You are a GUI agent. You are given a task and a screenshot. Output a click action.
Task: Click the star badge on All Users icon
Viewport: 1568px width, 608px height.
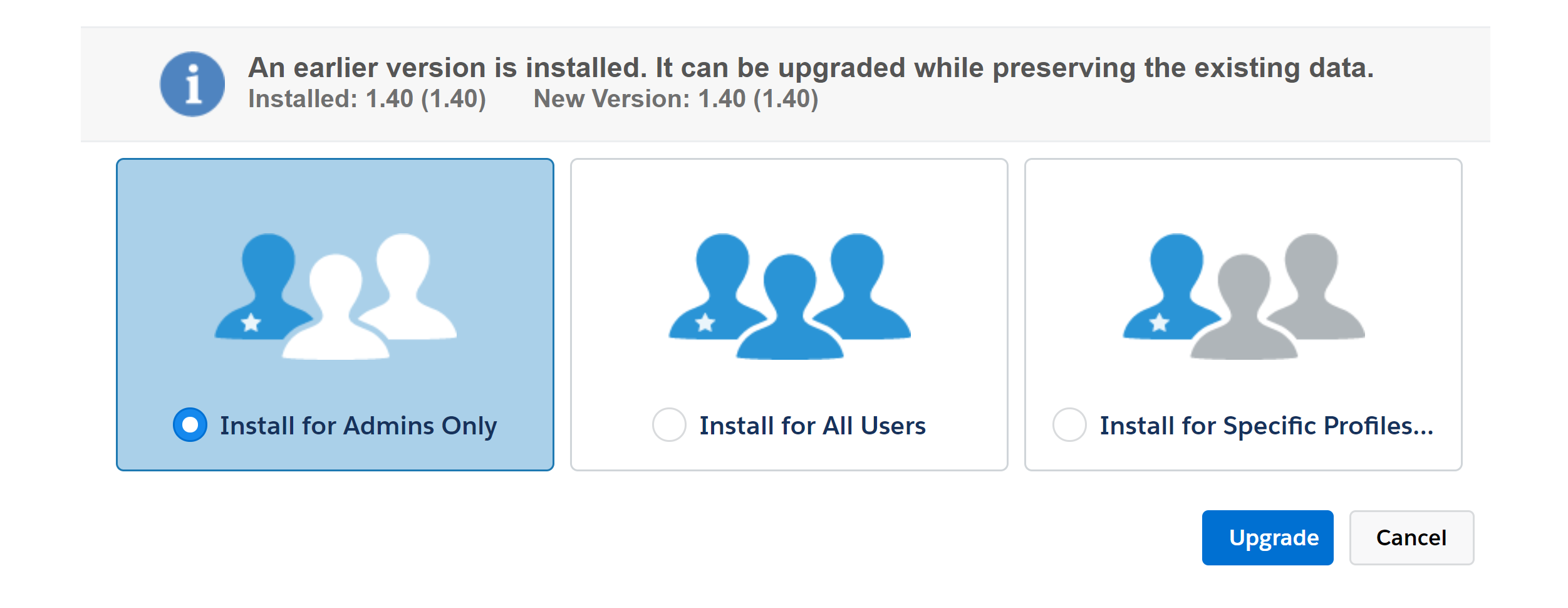pos(705,323)
